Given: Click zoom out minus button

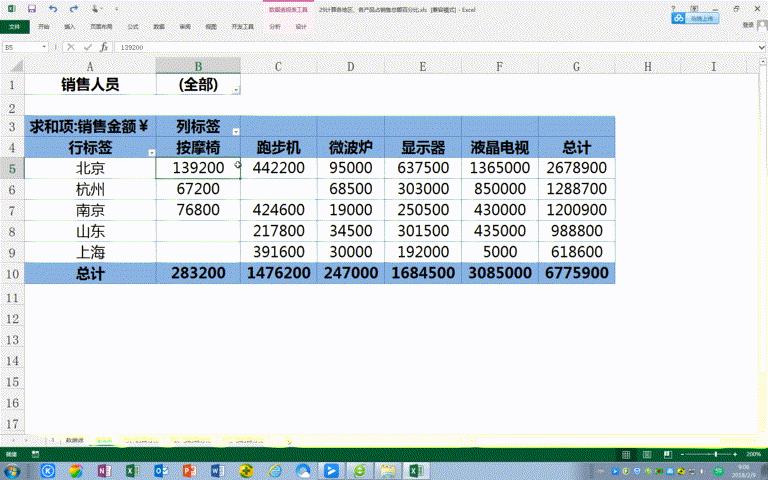Looking at the screenshot, I should tap(682, 455).
